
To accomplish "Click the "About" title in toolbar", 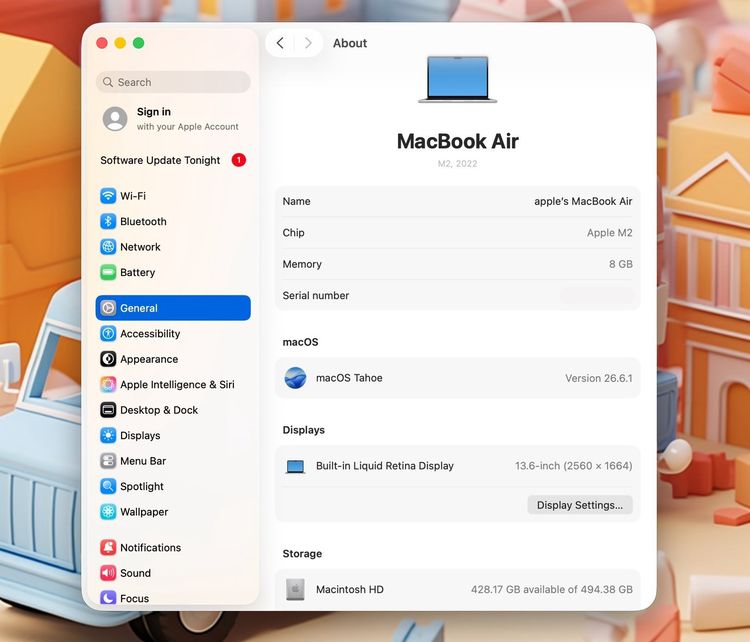I will 350,43.
